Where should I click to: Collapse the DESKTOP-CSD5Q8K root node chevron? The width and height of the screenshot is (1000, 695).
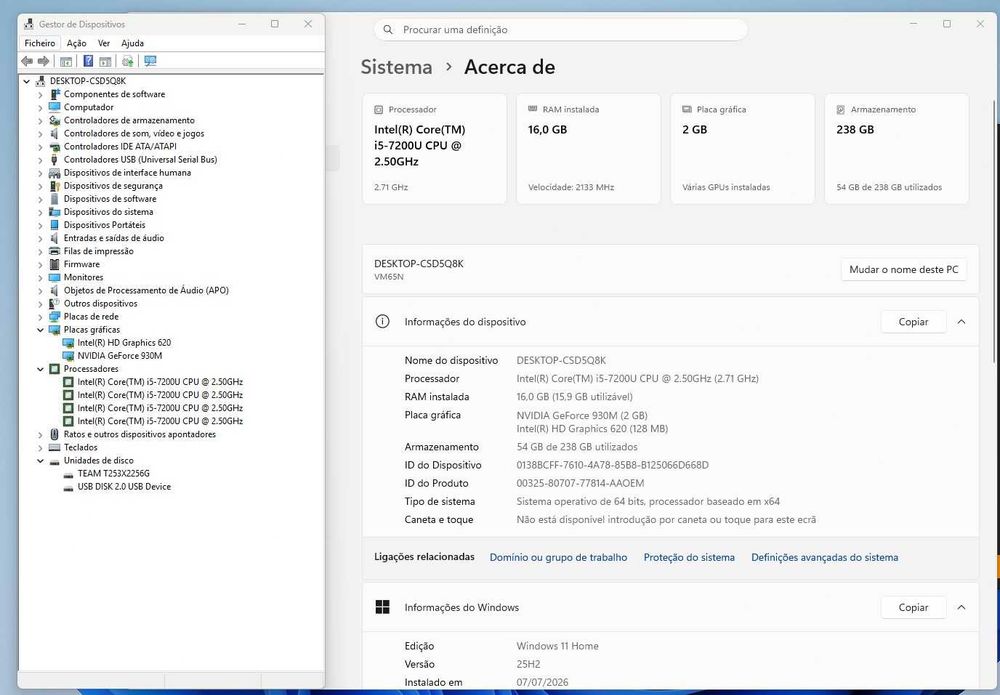tap(27, 81)
